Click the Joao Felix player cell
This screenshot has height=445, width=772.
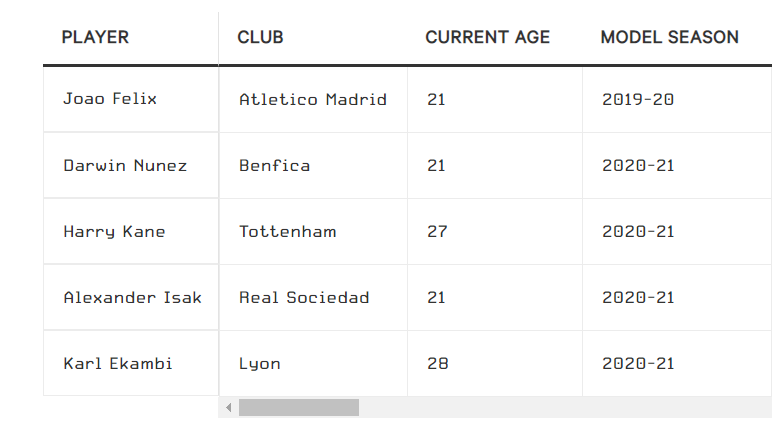coord(110,99)
